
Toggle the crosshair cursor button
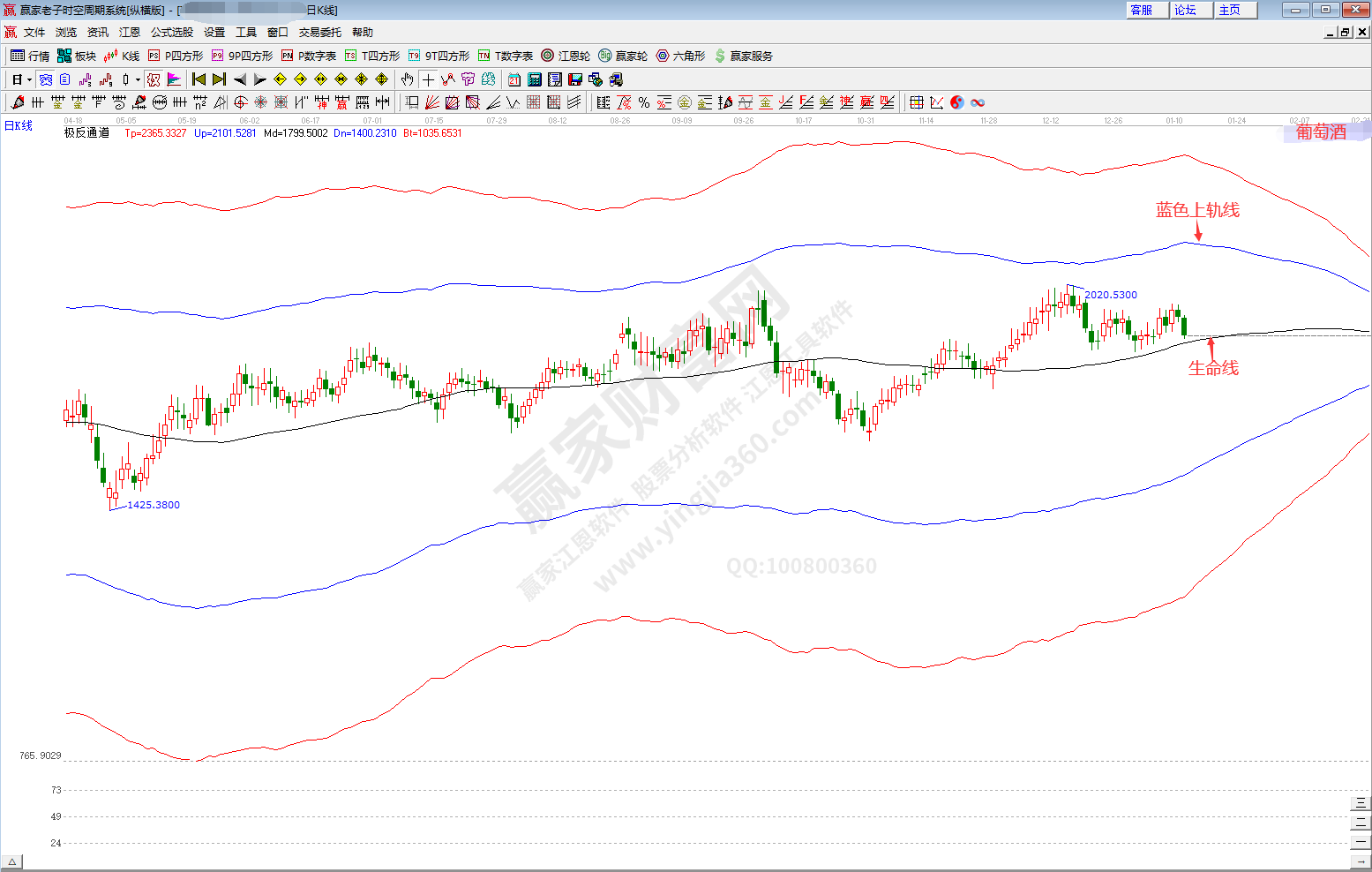coord(428,79)
